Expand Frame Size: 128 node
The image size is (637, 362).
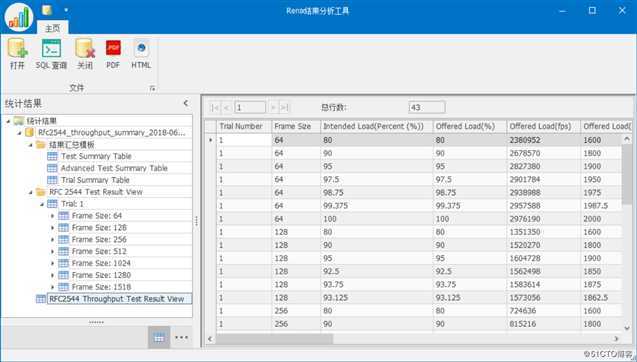point(52,228)
